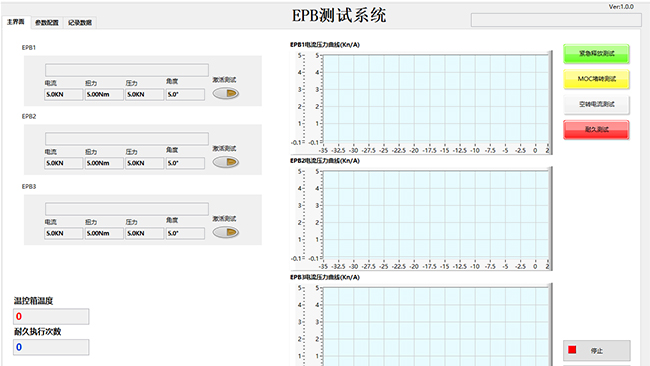Click the EPB1 wide status text box

[127, 70]
